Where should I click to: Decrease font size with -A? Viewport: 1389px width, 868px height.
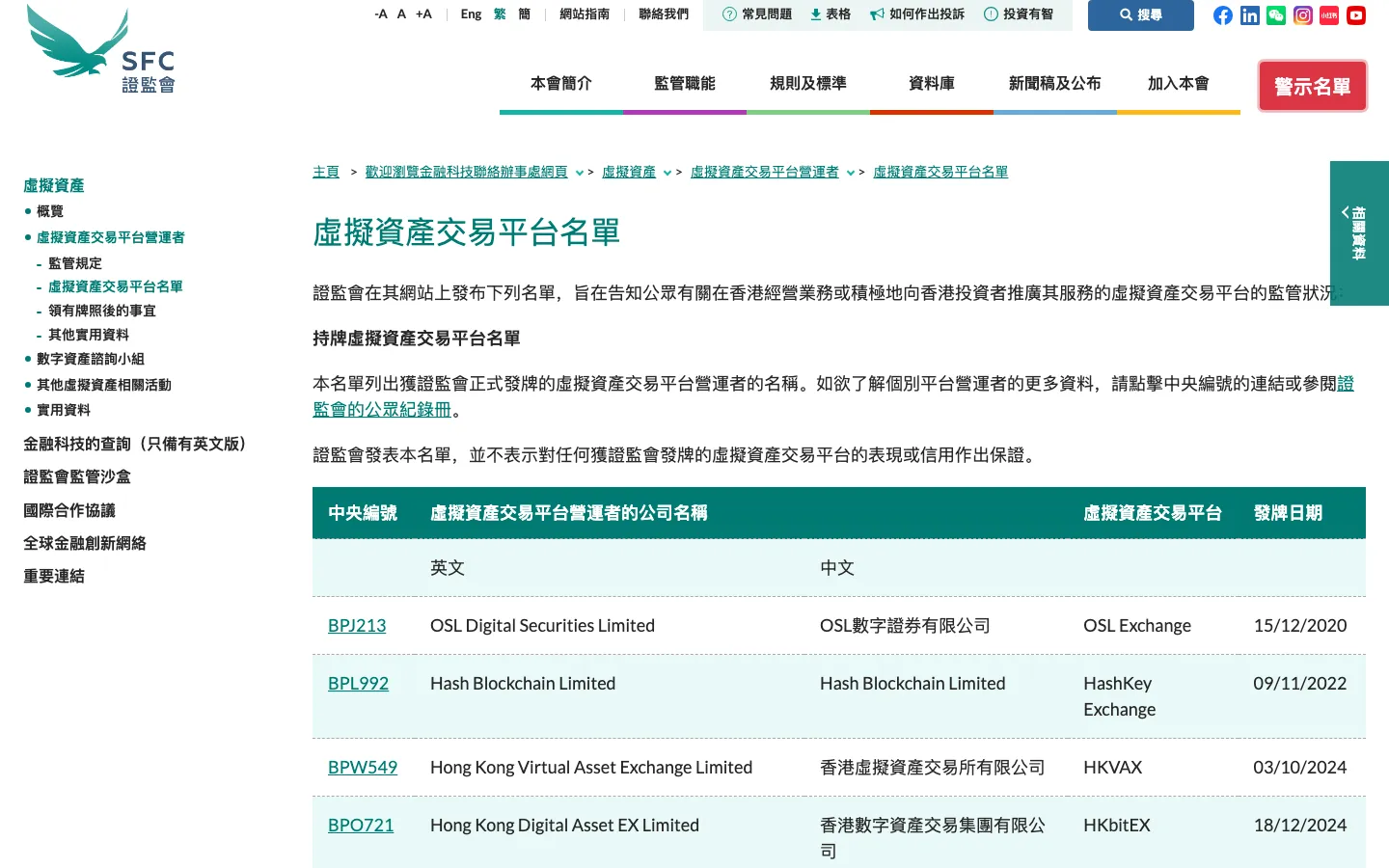coord(381,14)
